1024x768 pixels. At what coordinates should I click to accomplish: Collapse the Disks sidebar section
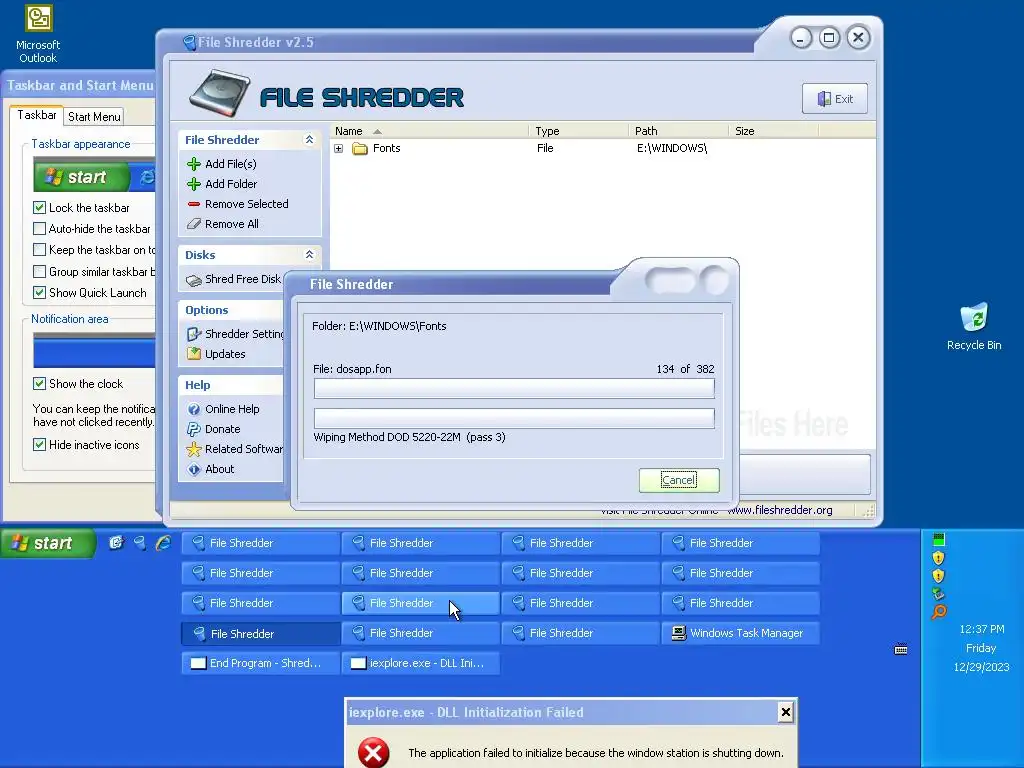pos(310,255)
